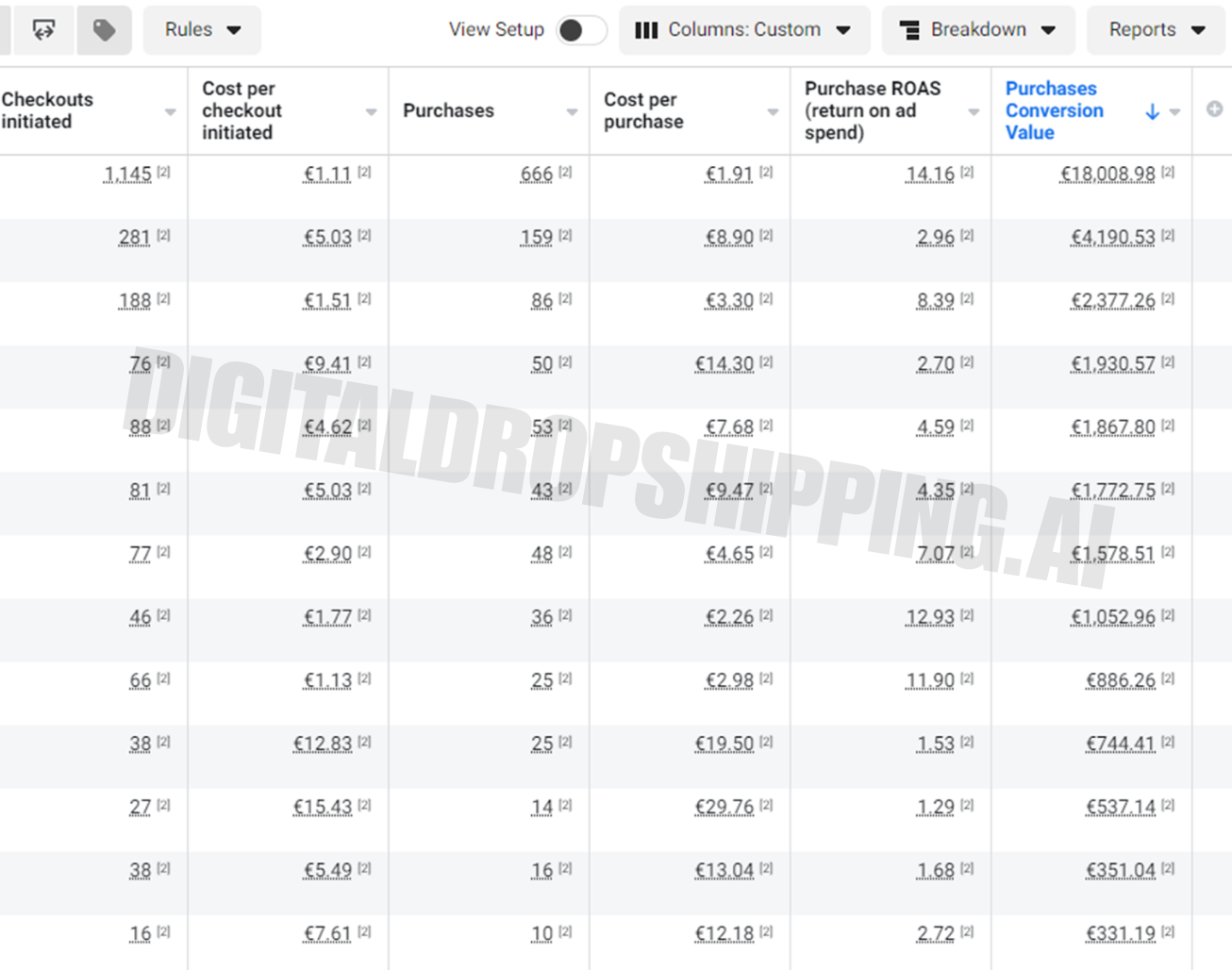Click the €18,008.98 conversion value
Image resolution: width=1232 pixels, height=970 pixels.
[1107, 175]
